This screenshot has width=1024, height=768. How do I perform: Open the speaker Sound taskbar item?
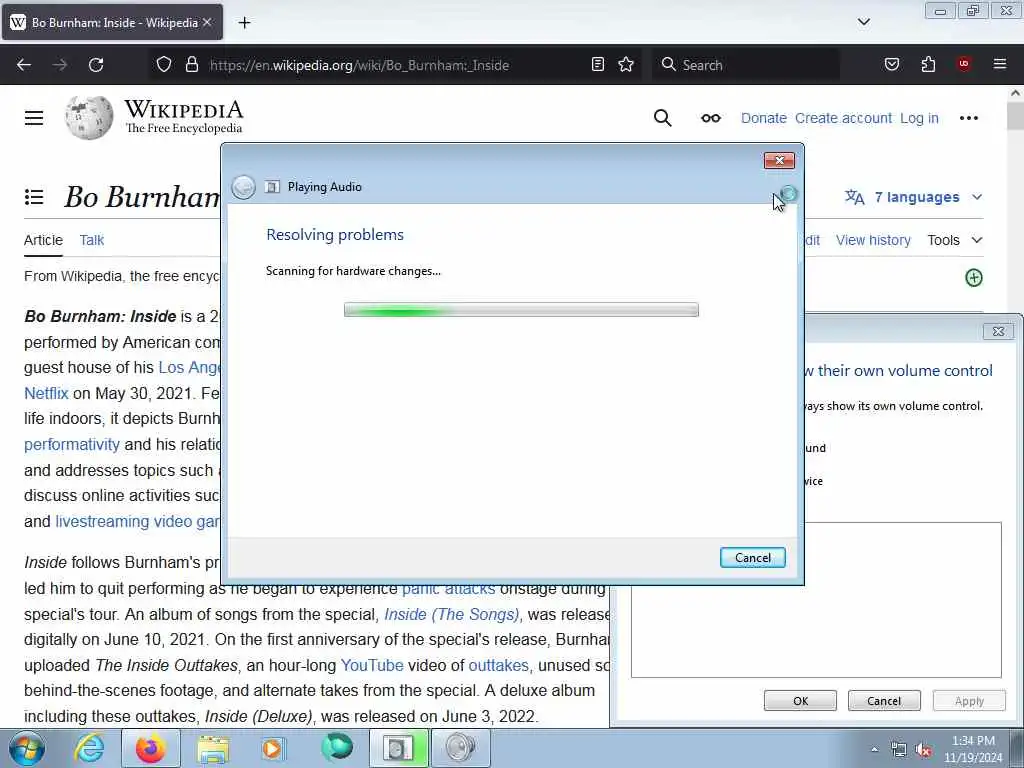461,748
